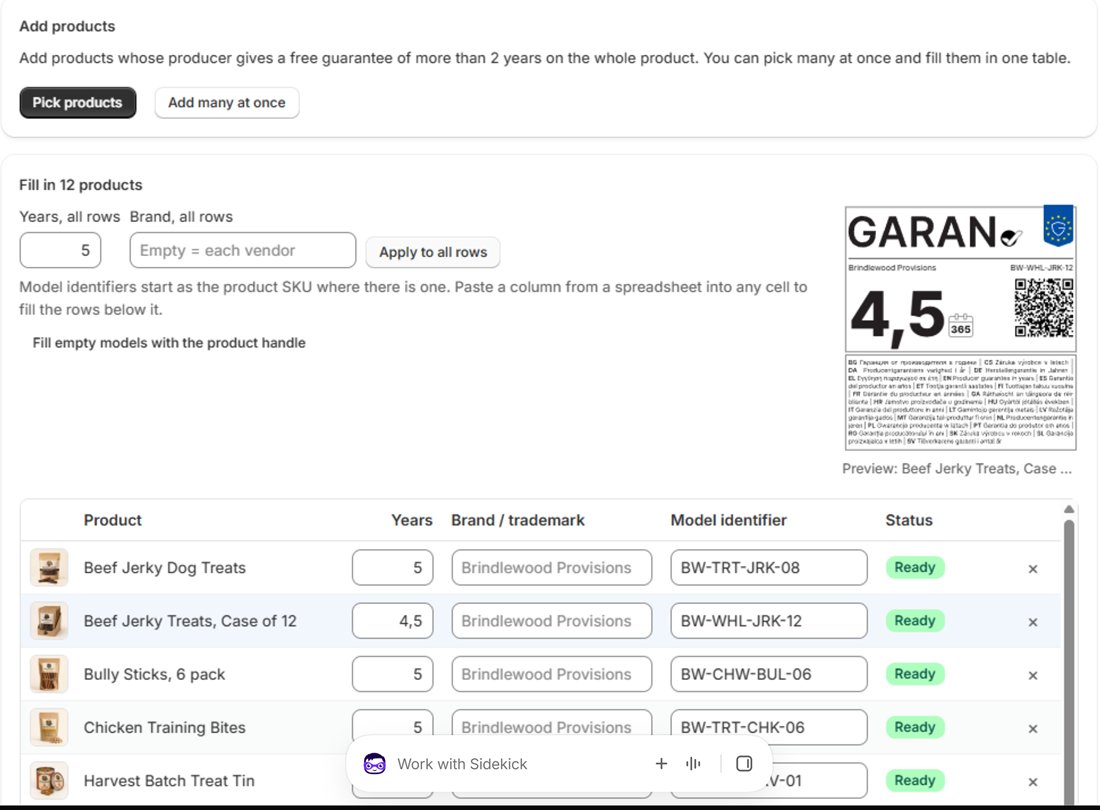1100x810 pixels.
Task: Click the plus icon in Sidekick bar
Action: tap(661, 764)
